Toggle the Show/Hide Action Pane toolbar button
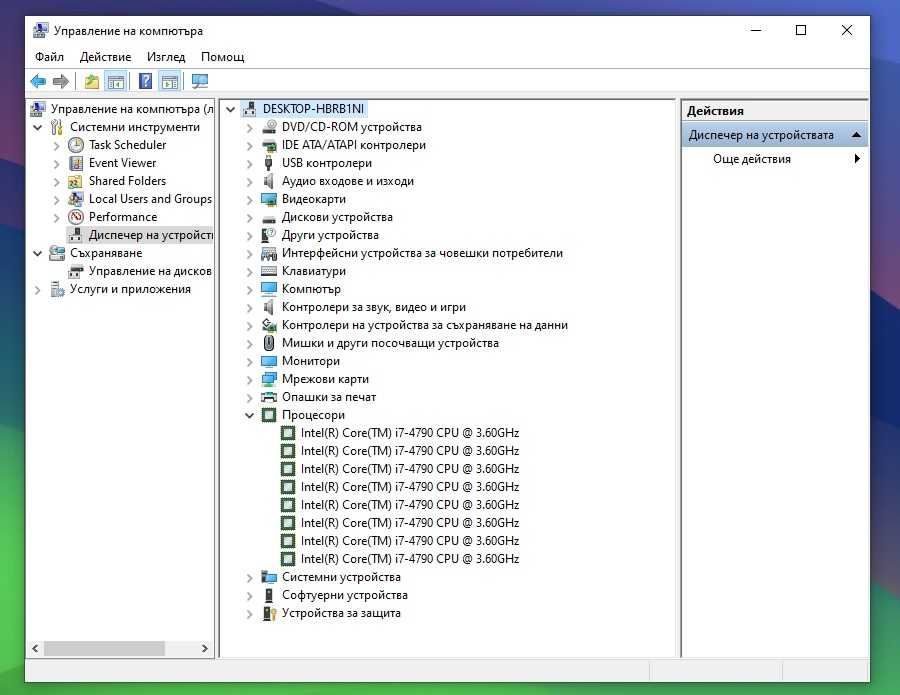The height and width of the screenshot is (695, 900). (x=170, y=82)
